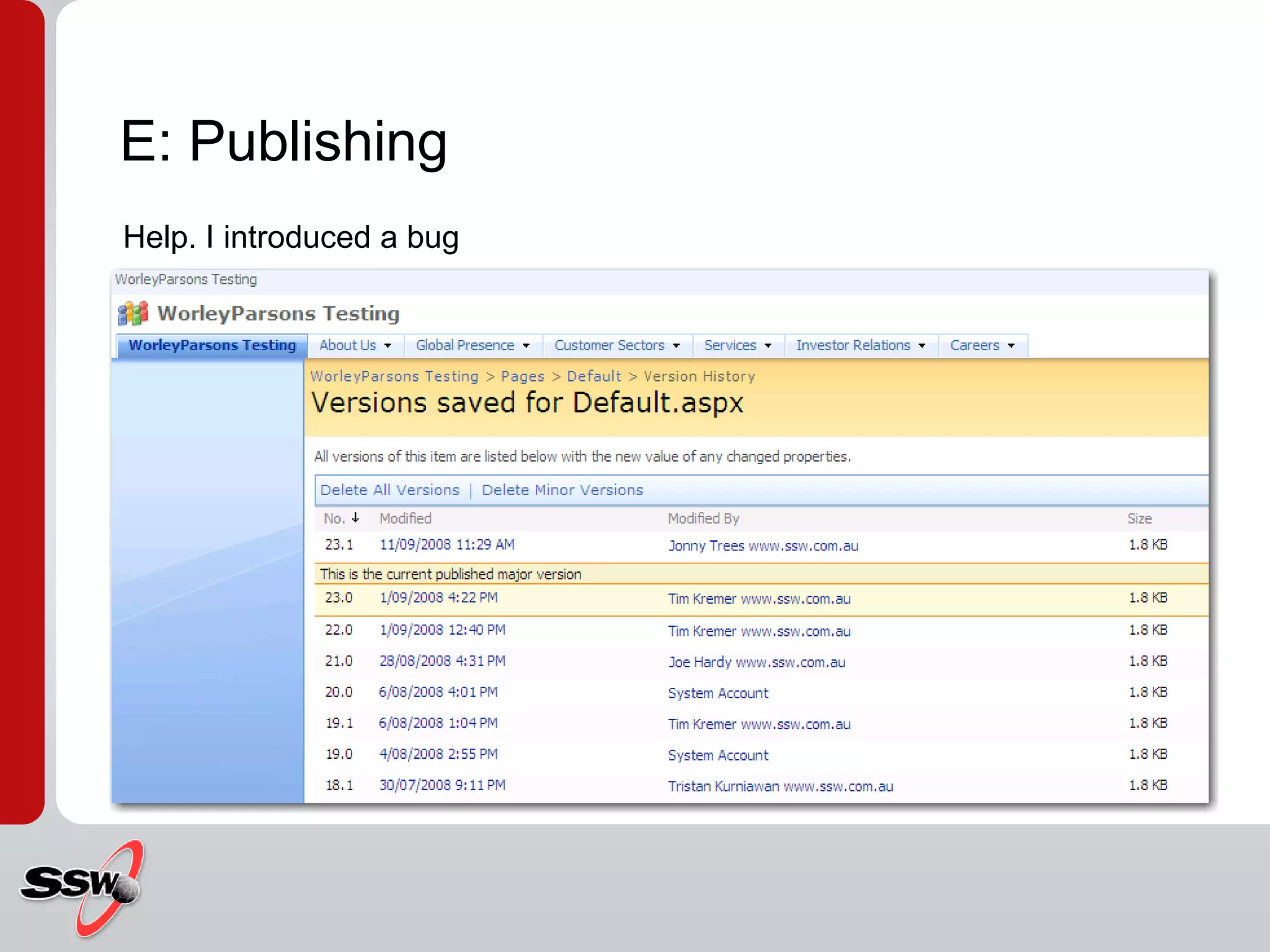The width and height of the screenshot is (1270, 952).
Task: Expand the About Us dropdown arrow
Action: pos(388,346)
